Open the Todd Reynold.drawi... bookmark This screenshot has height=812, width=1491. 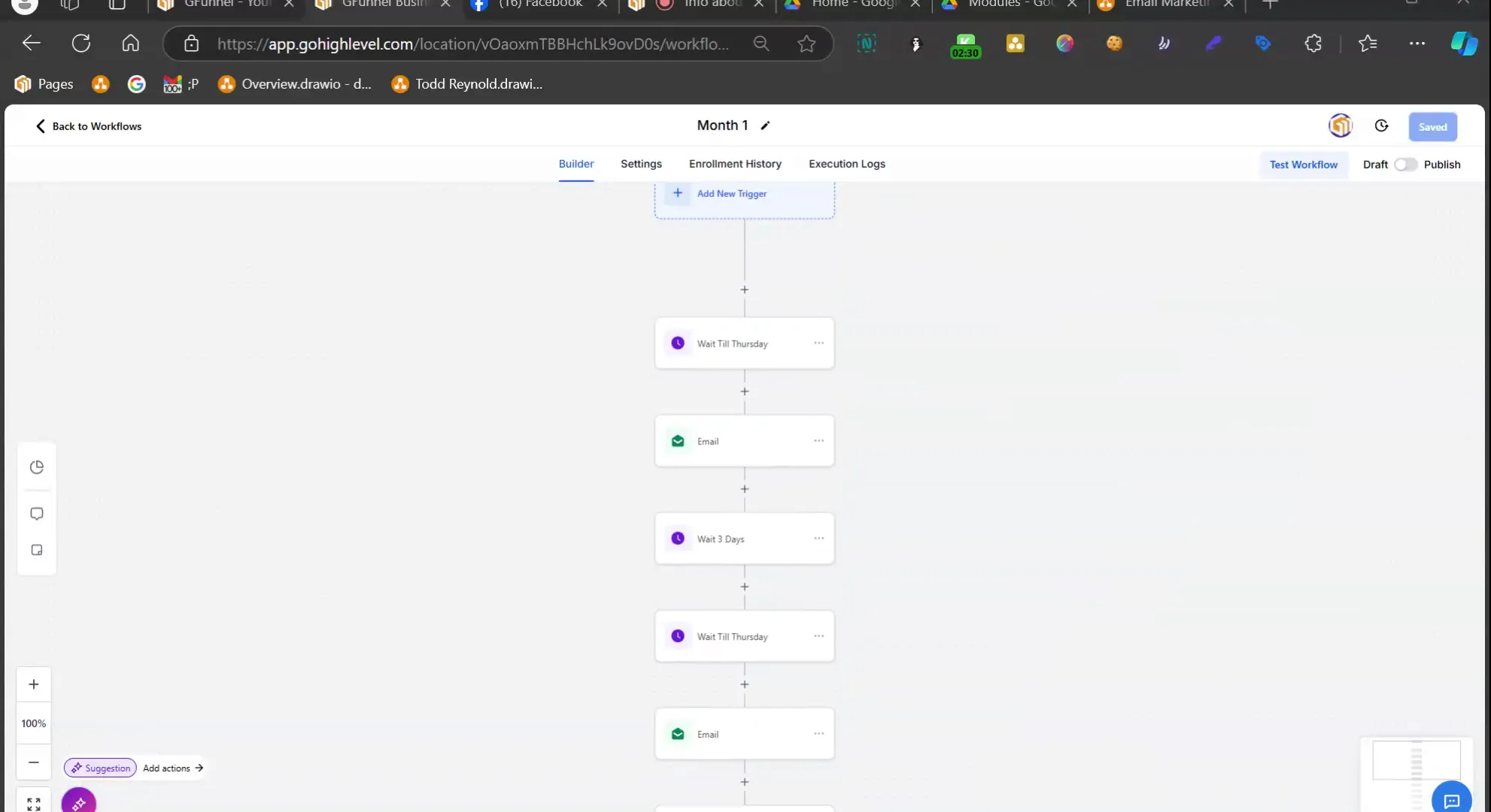click(x=467, y=84)
